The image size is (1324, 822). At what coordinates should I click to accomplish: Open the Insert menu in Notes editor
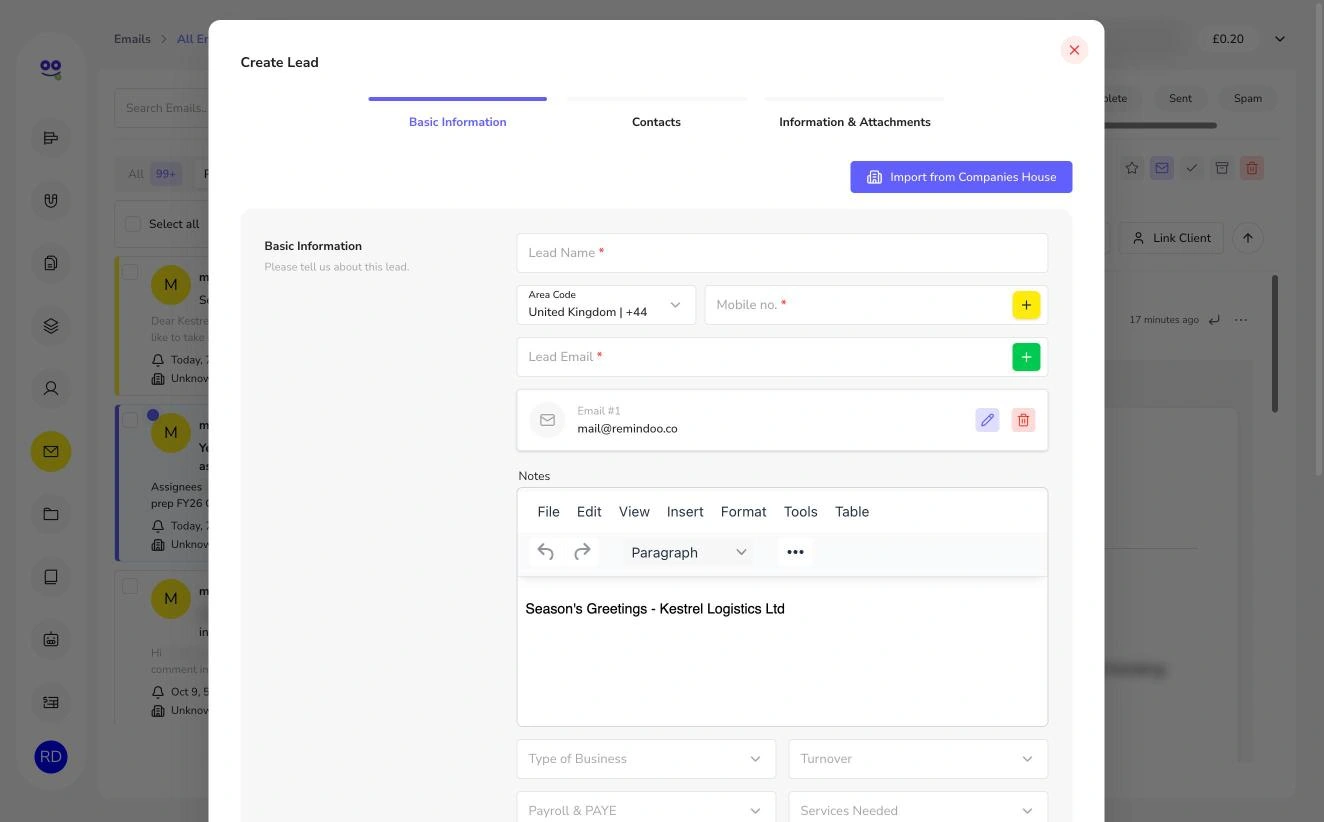click(x=685, y=512)
